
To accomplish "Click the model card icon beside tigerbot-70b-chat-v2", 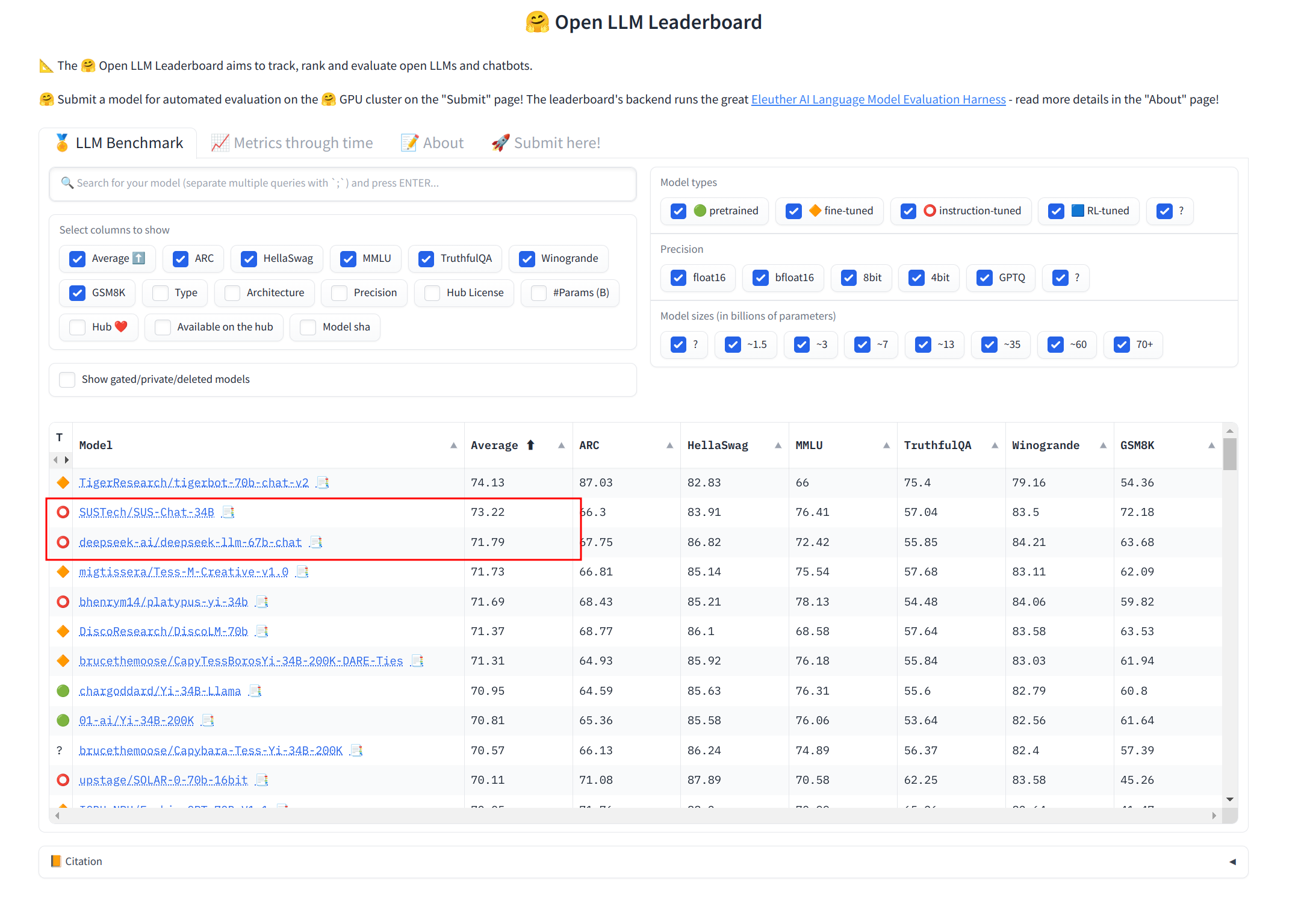I will [323, 483].
